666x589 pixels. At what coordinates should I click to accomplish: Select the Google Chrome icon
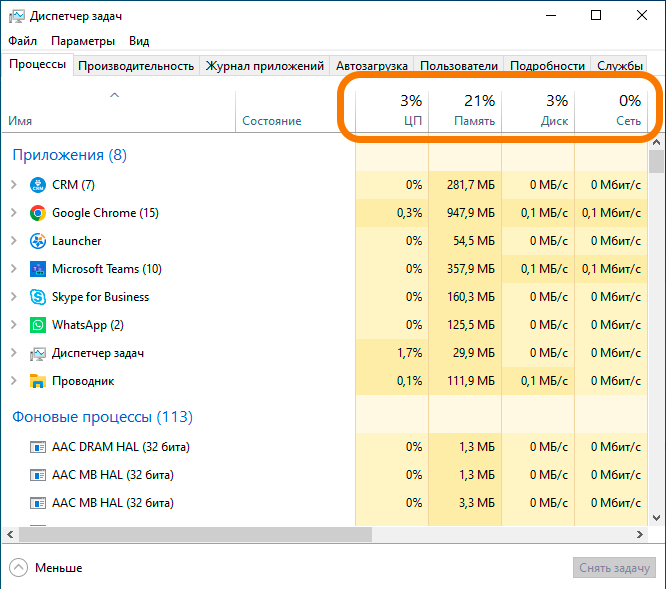click(38, 213)
